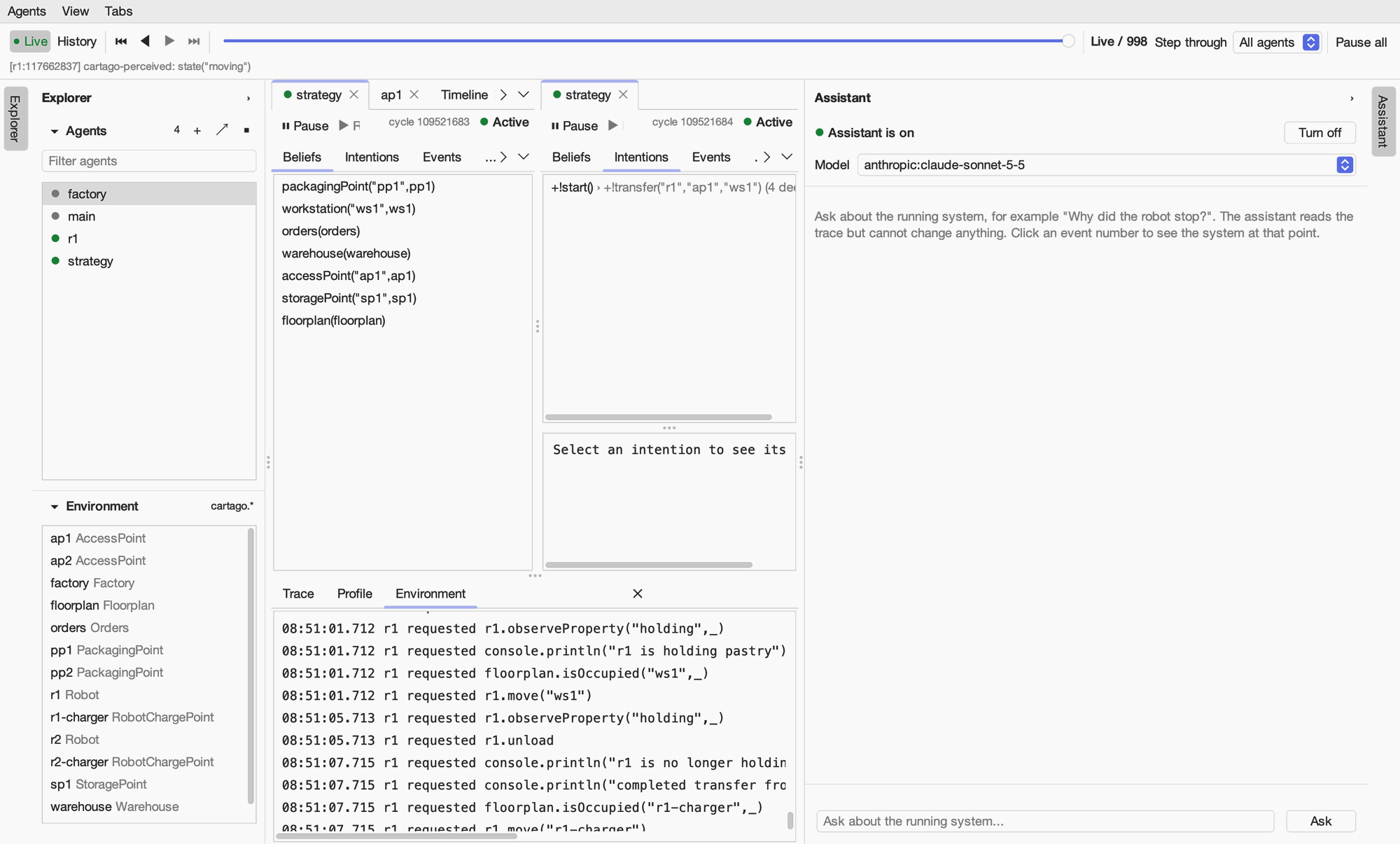The height and width of the screenshot is (844, 1400).
Task: Switch to Live mode
Action: pos(30,41)
